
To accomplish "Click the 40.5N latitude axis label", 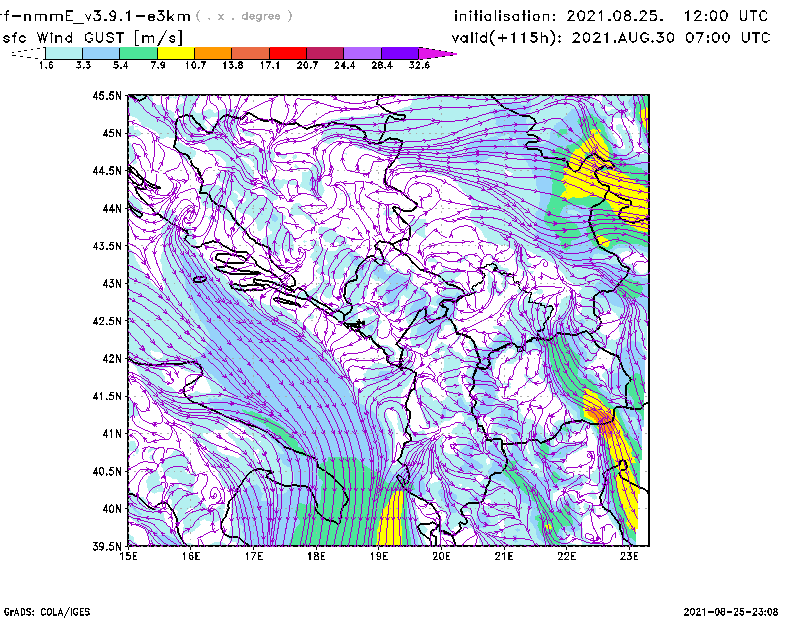I will click(107, 471).
